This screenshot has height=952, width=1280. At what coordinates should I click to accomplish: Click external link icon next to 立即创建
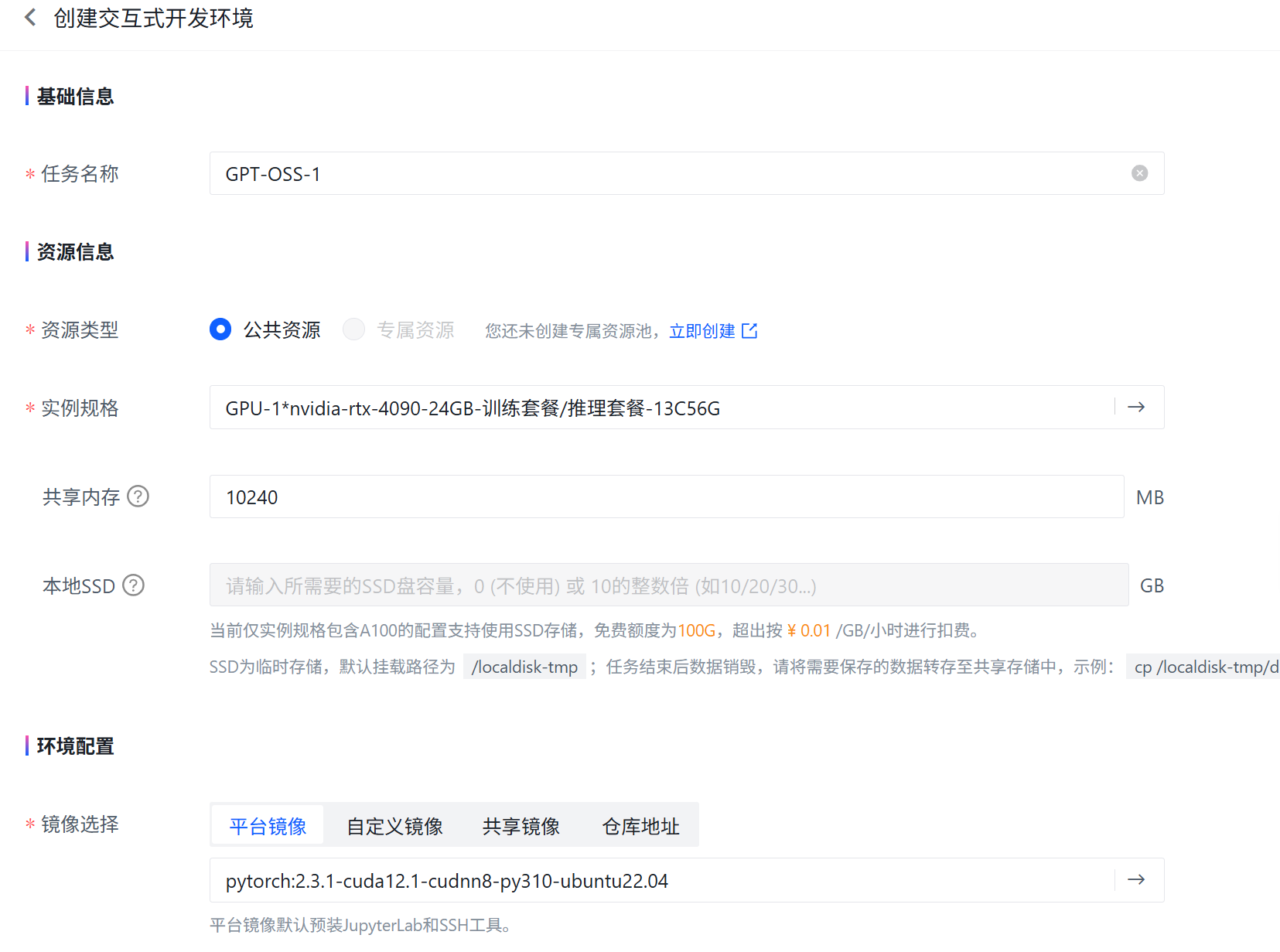[x=749, y=331]
